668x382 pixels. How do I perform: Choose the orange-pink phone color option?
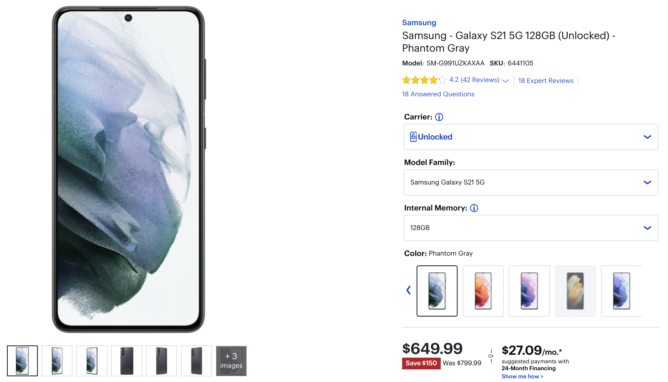(483, 291)
